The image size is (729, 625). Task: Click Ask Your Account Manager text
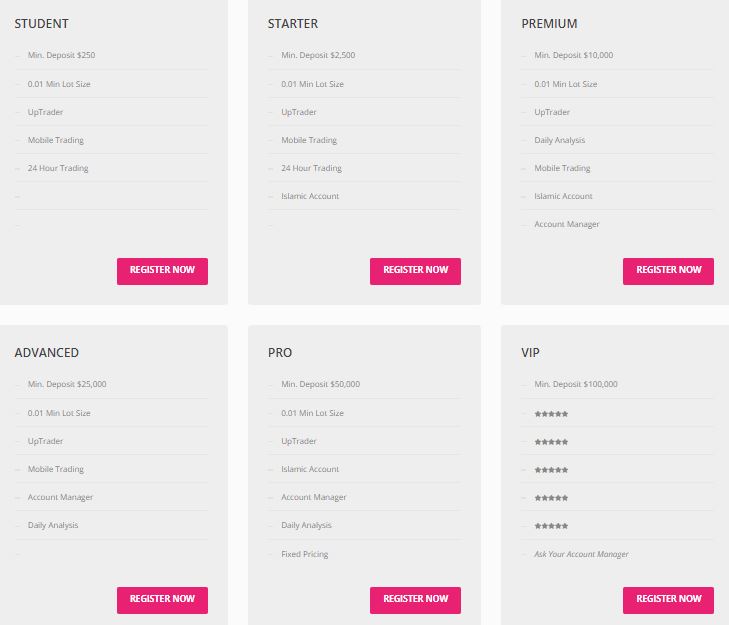click(581, 554)
